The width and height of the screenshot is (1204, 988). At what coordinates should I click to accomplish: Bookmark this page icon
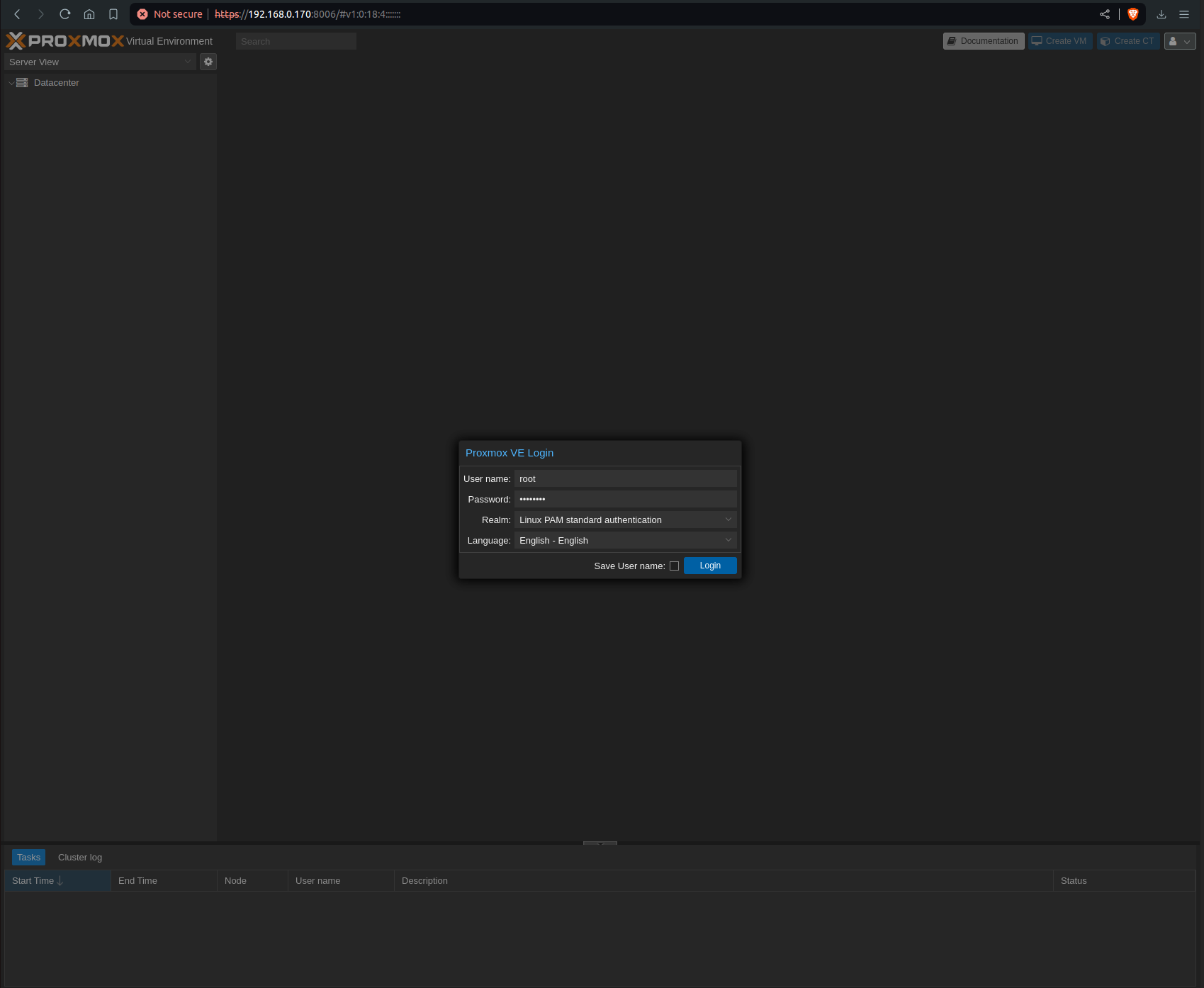(113, 14)
